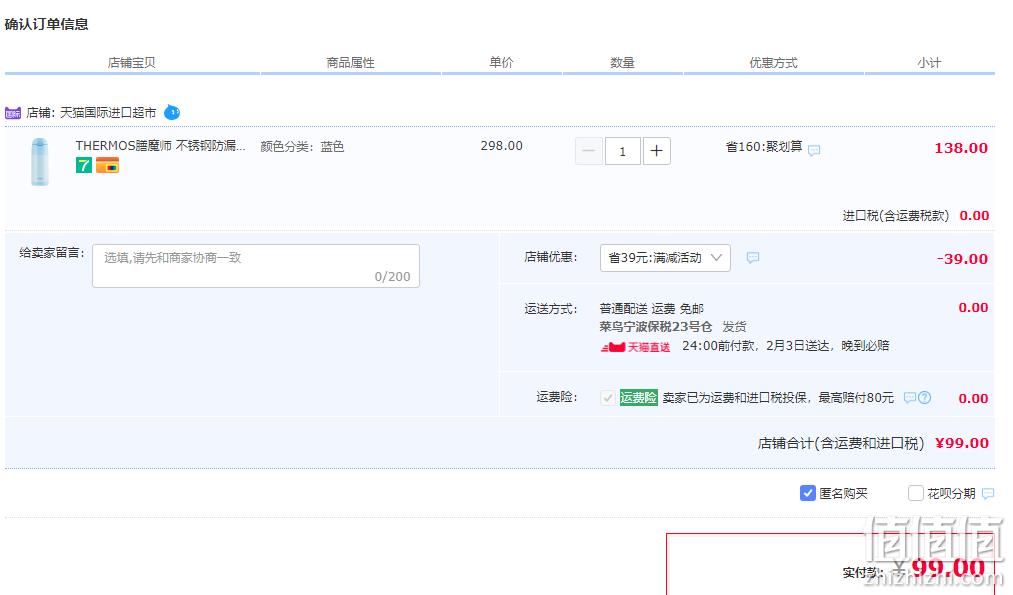Image resolution: width=1013 pixels, height=595 pixels.
Task: Click the 省160:聚划算 discount text
Action: (x=764, y=147)
